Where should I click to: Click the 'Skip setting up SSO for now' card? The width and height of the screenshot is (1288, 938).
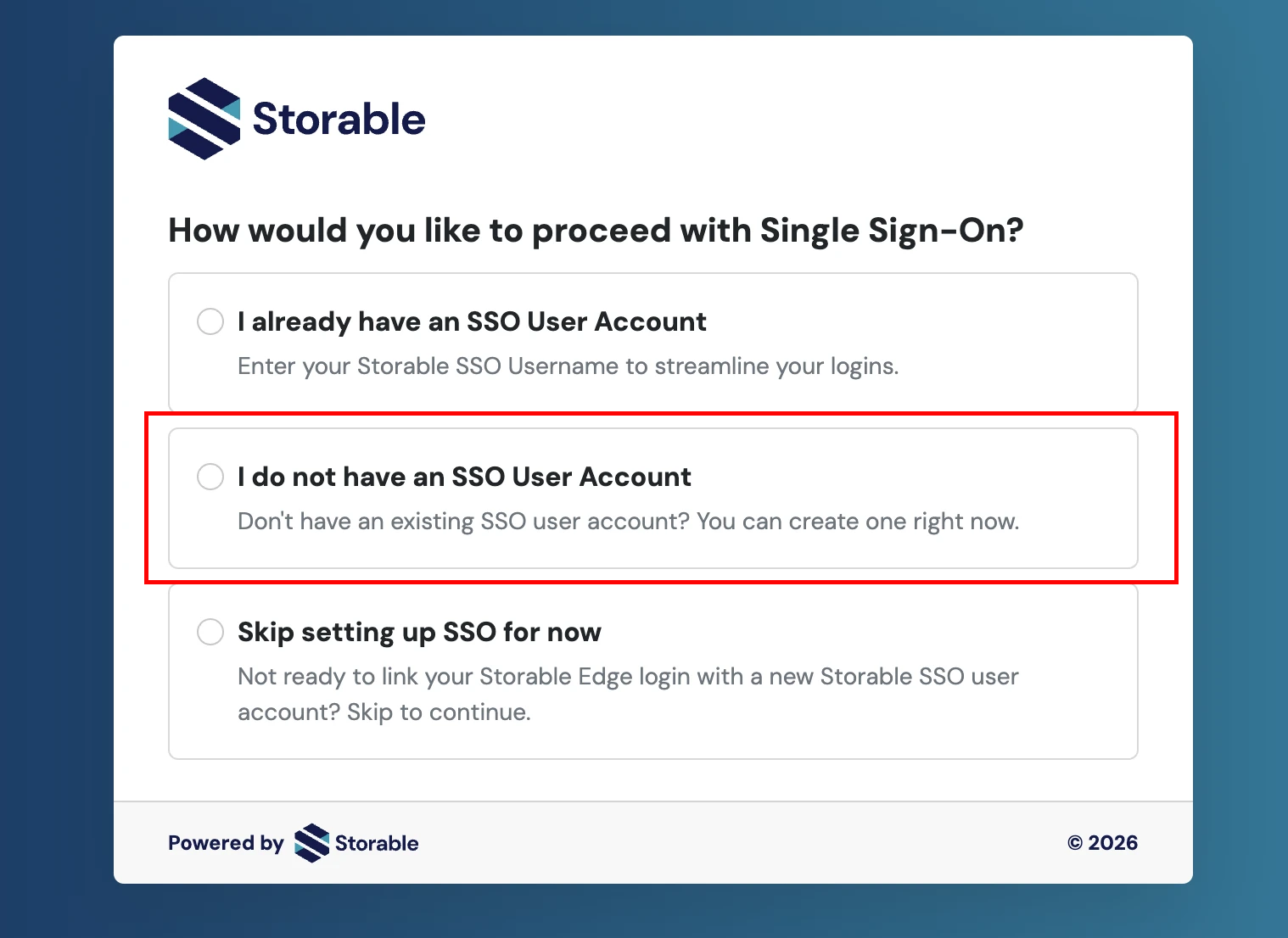point(652,672)
